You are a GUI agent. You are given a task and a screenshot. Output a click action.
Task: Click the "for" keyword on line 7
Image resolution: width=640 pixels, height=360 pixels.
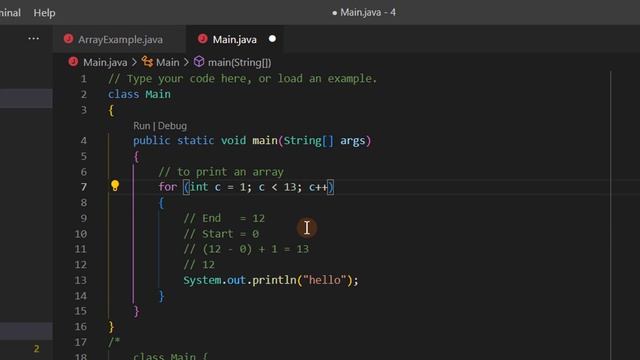pos(167,187)
